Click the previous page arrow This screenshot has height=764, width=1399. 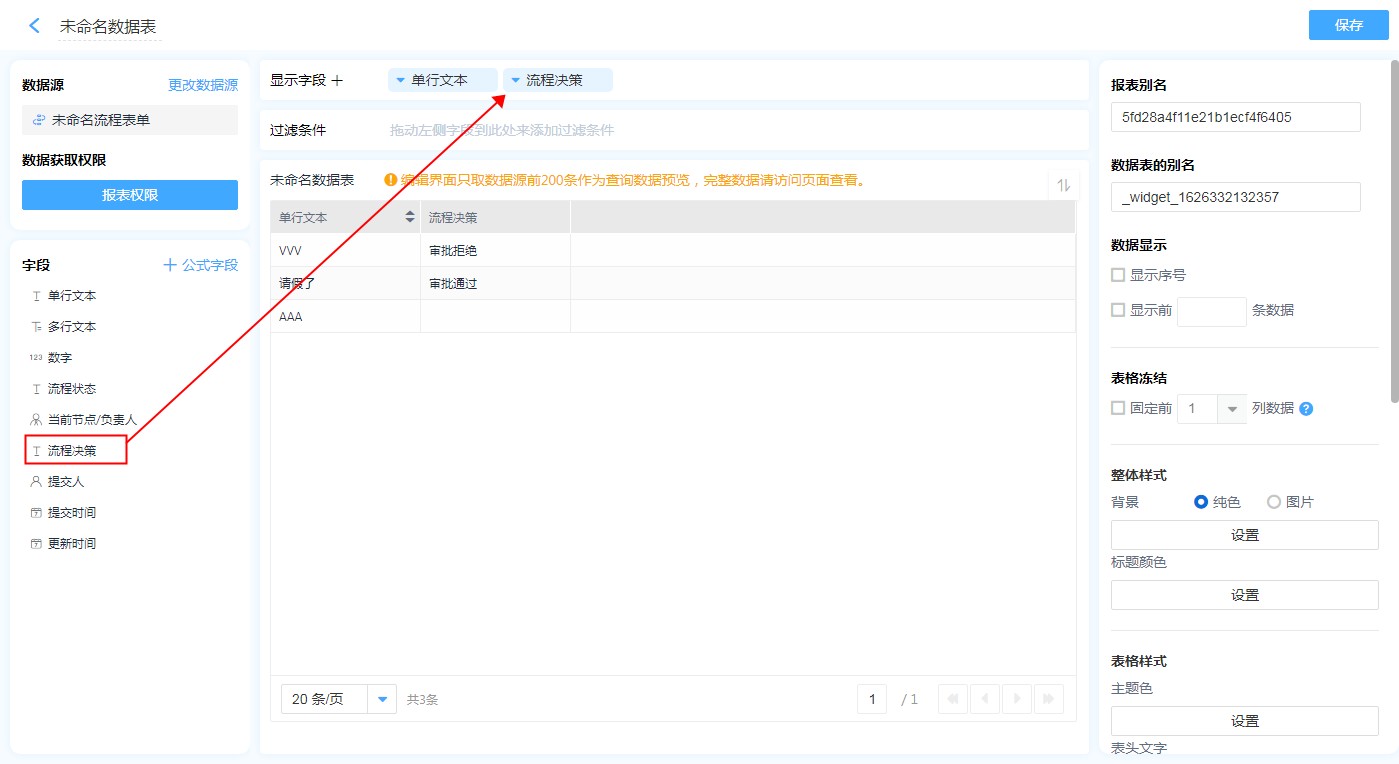tap(985, 699)
